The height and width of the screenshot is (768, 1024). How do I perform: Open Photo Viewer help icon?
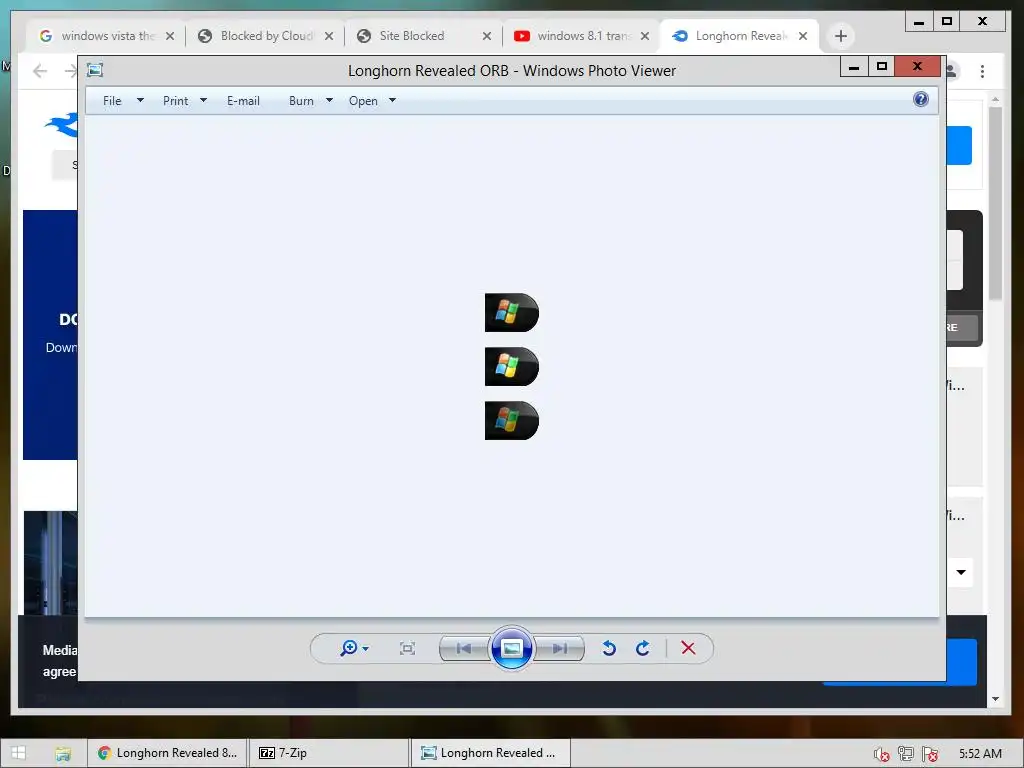click(x=921, y=99)
